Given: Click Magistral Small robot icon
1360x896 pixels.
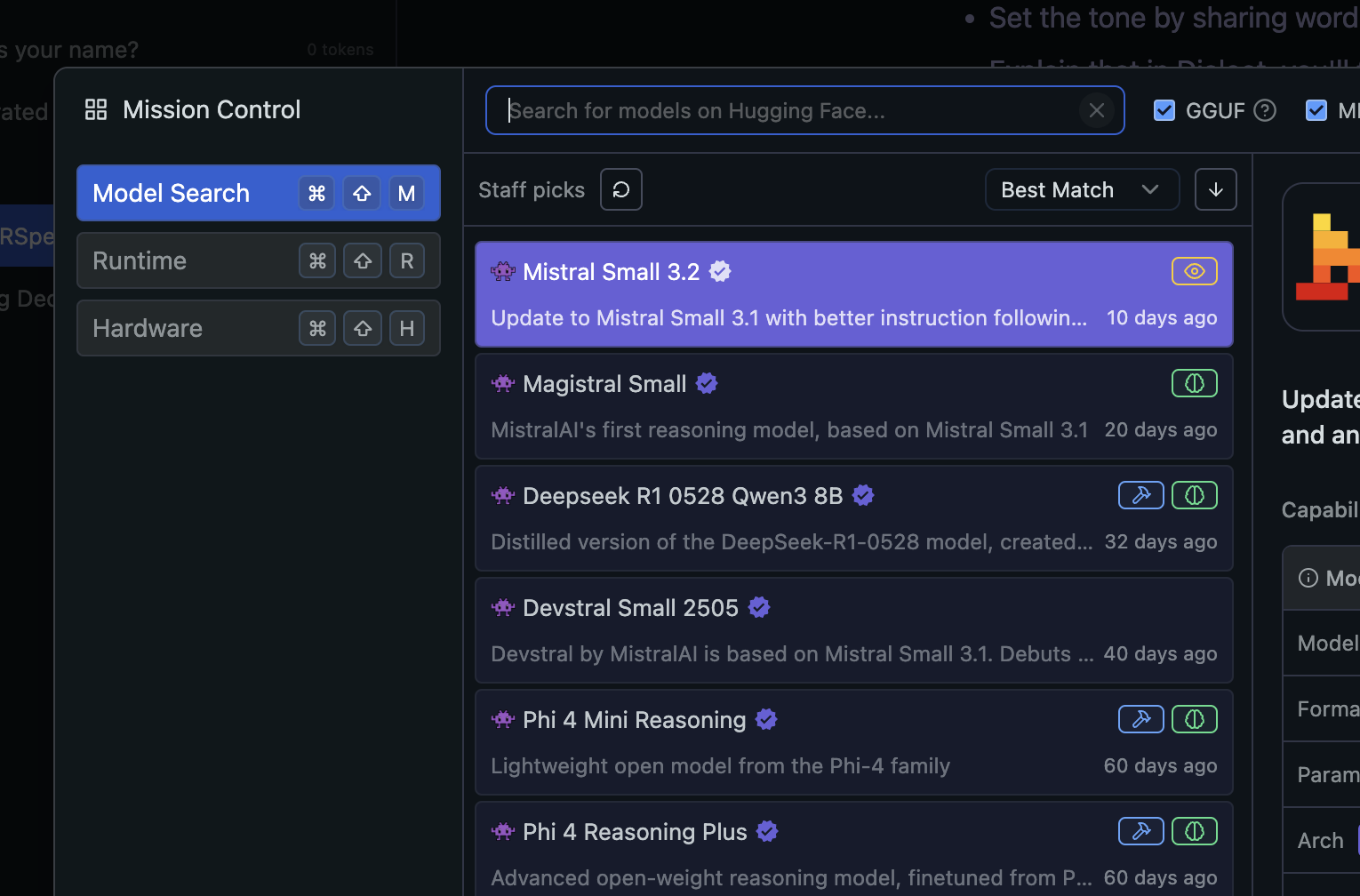Looking at the screenshot, I should [x=503, y=383].
